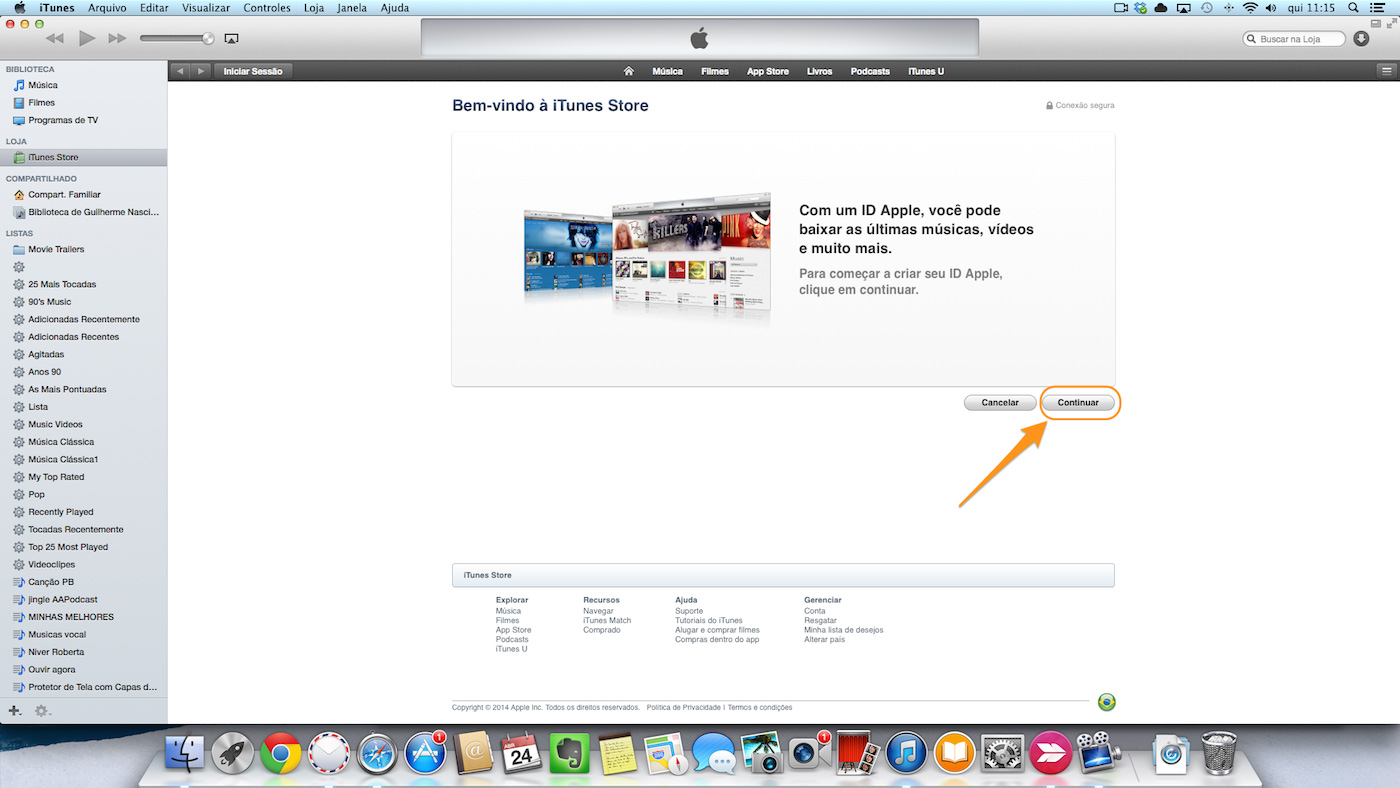Open the Suporte footer link
The height and width of the screenshot is (788, 1400).
pyautogui.click(x=689, y=611)
